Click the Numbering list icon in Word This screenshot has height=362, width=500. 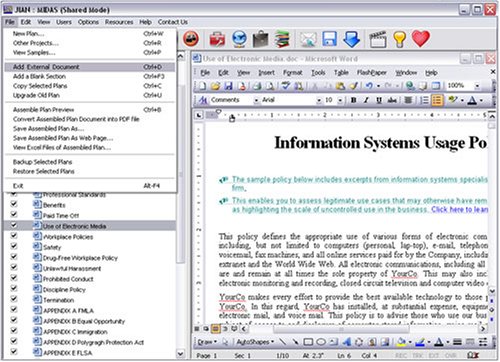pos(424,100)
